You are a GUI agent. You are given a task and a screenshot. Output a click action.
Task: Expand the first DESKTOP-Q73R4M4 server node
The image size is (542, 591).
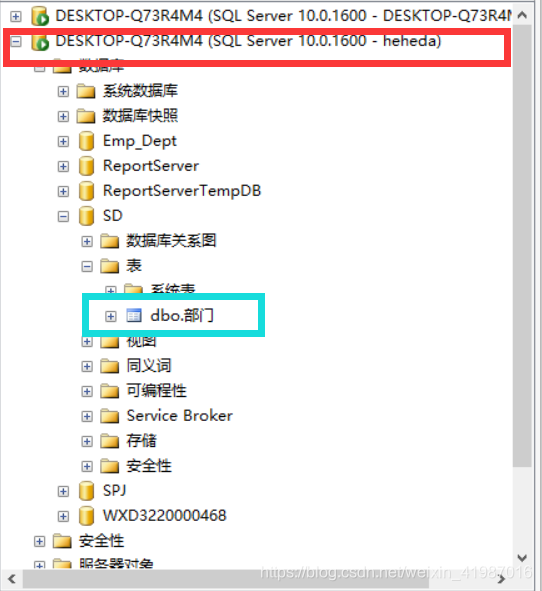(x=16, y=17)
